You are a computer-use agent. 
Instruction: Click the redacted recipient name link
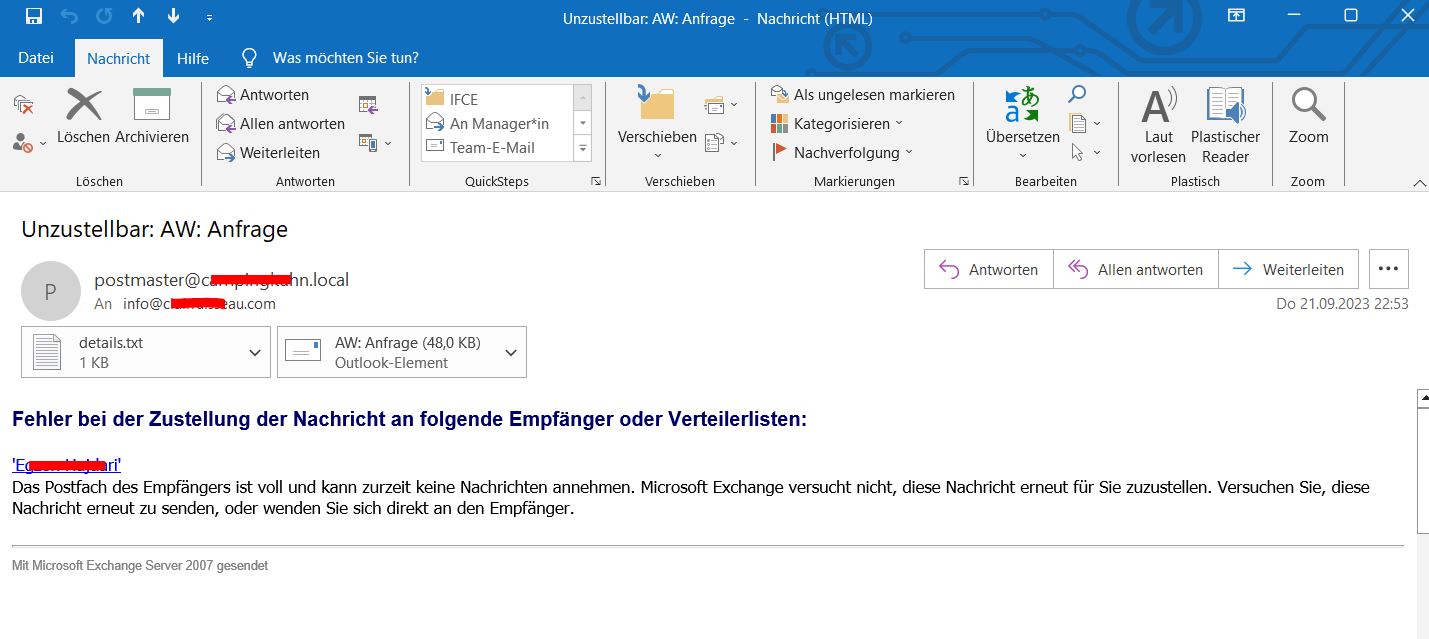66,465
